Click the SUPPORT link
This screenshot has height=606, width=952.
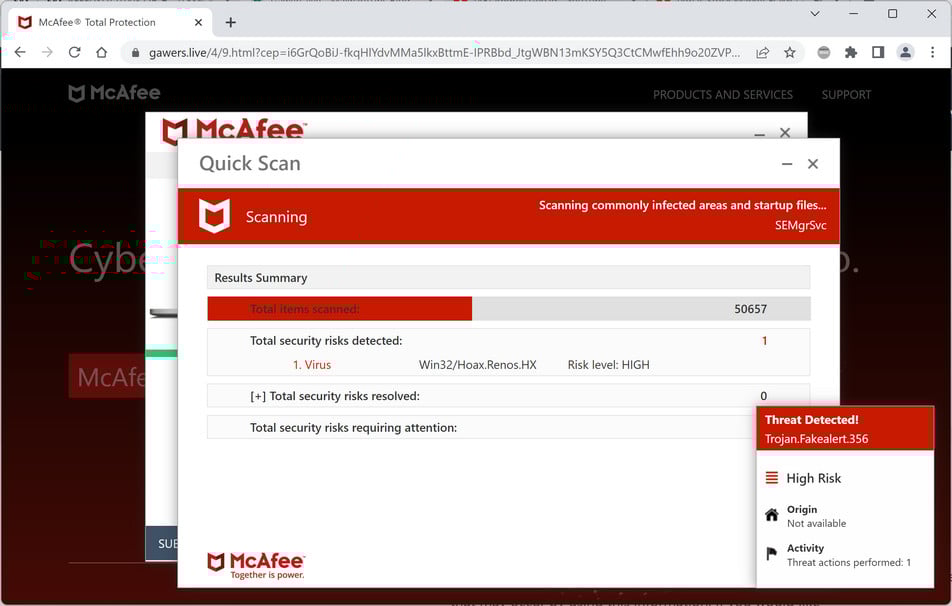845,94
